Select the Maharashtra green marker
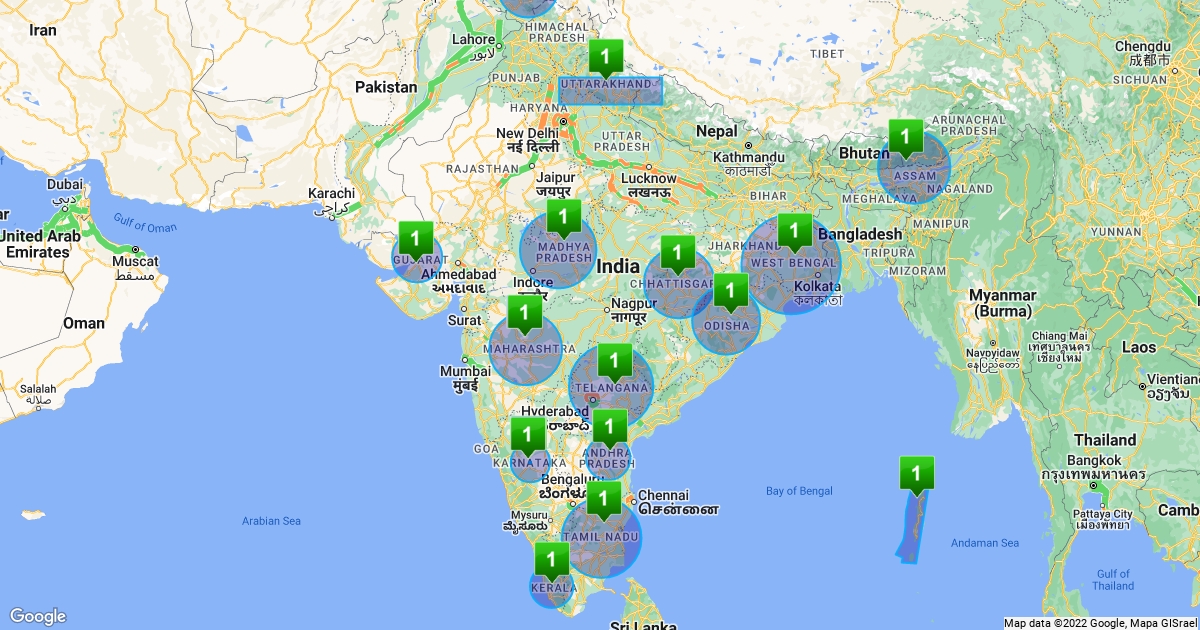The image size is (1200, 630). click(524, 313)
